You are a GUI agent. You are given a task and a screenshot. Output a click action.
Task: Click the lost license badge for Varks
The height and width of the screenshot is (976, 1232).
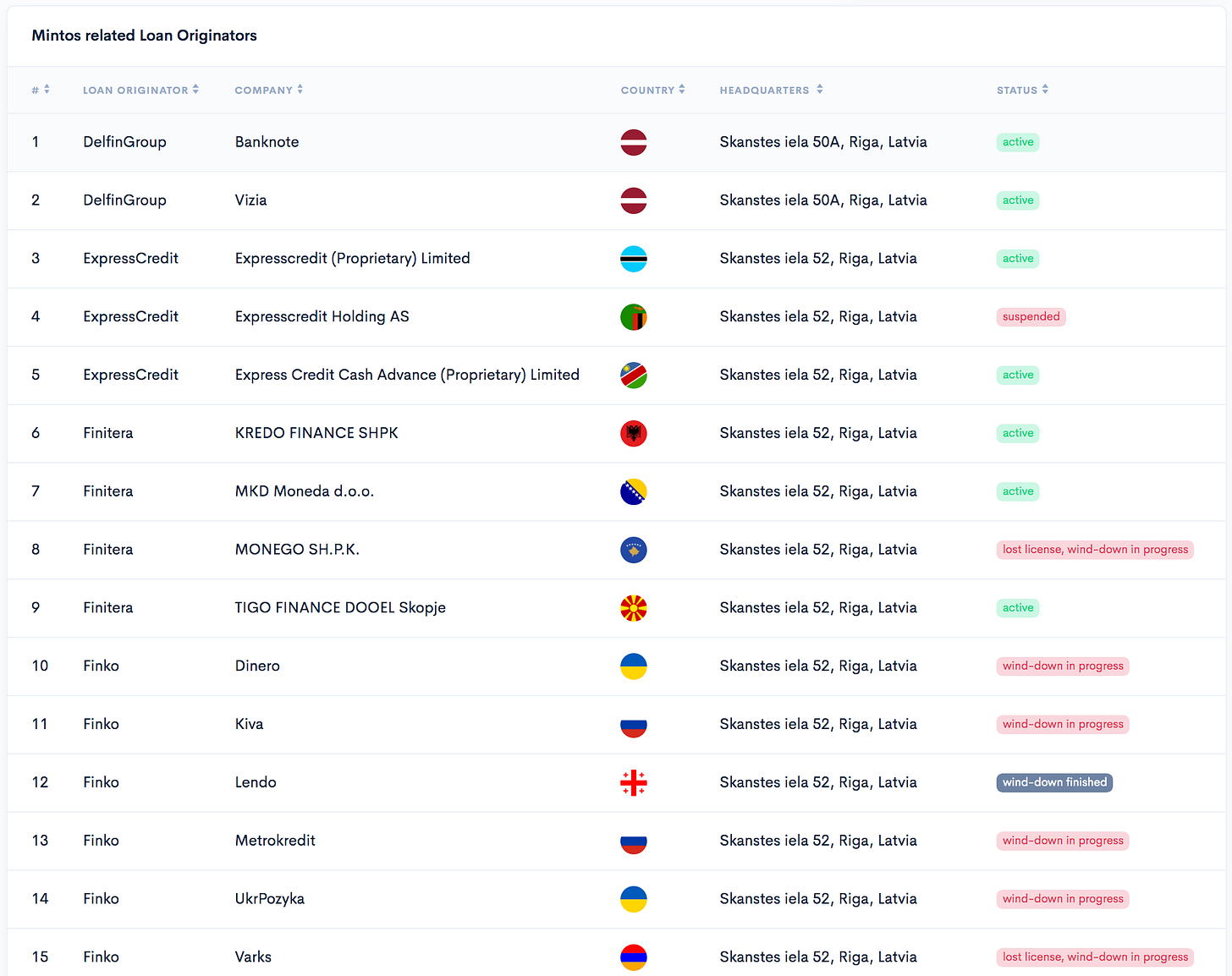point(1095,957)
